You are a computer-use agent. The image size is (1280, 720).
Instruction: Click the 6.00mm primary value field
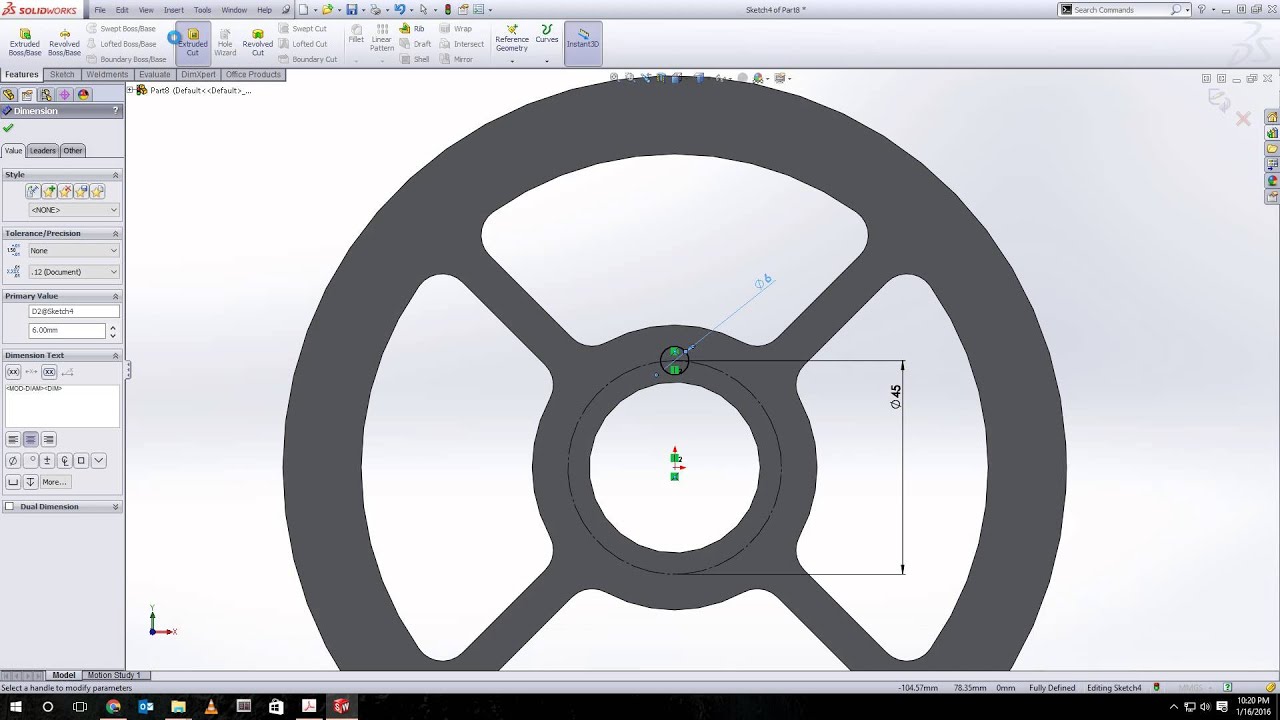pos(67,331)
